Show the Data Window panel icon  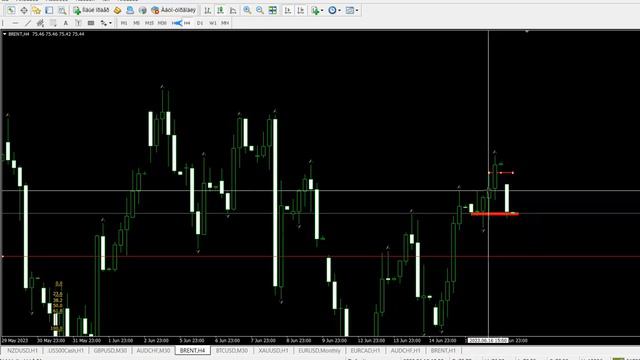click(x=49, y=10)
